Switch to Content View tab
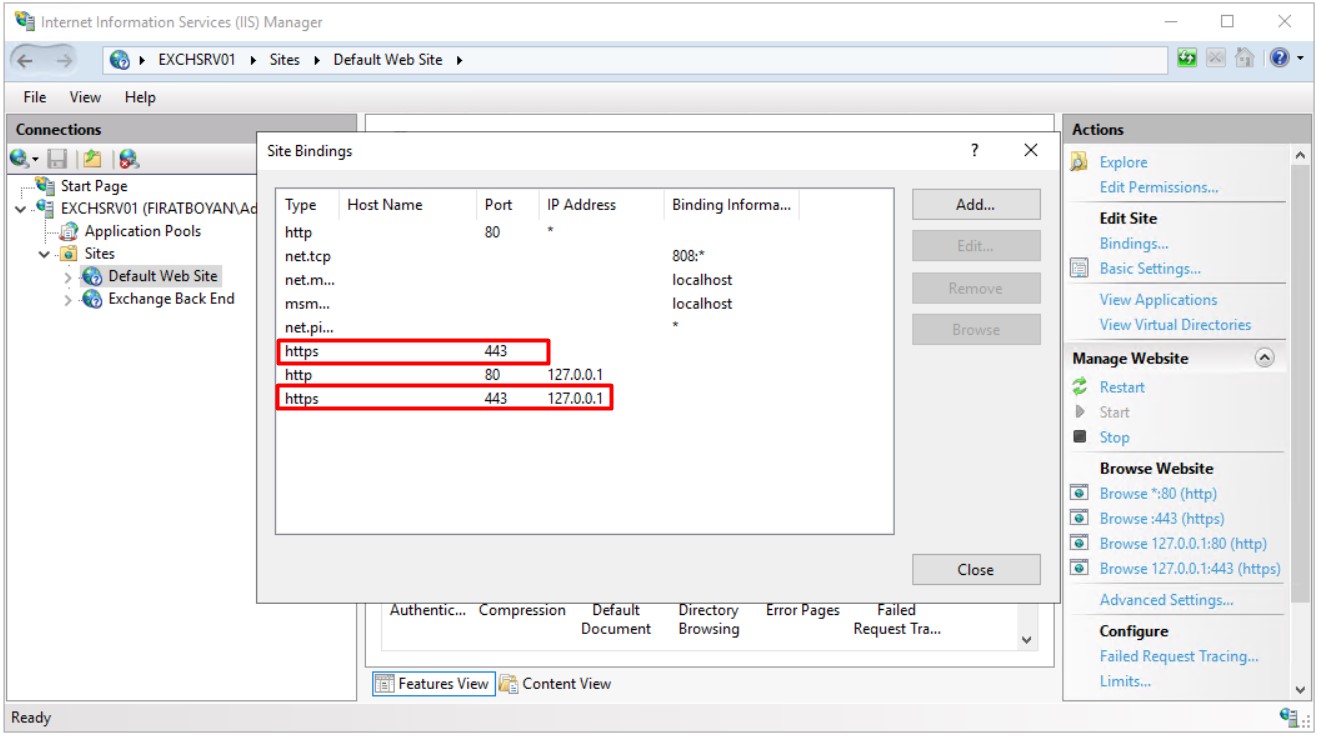 556,684
